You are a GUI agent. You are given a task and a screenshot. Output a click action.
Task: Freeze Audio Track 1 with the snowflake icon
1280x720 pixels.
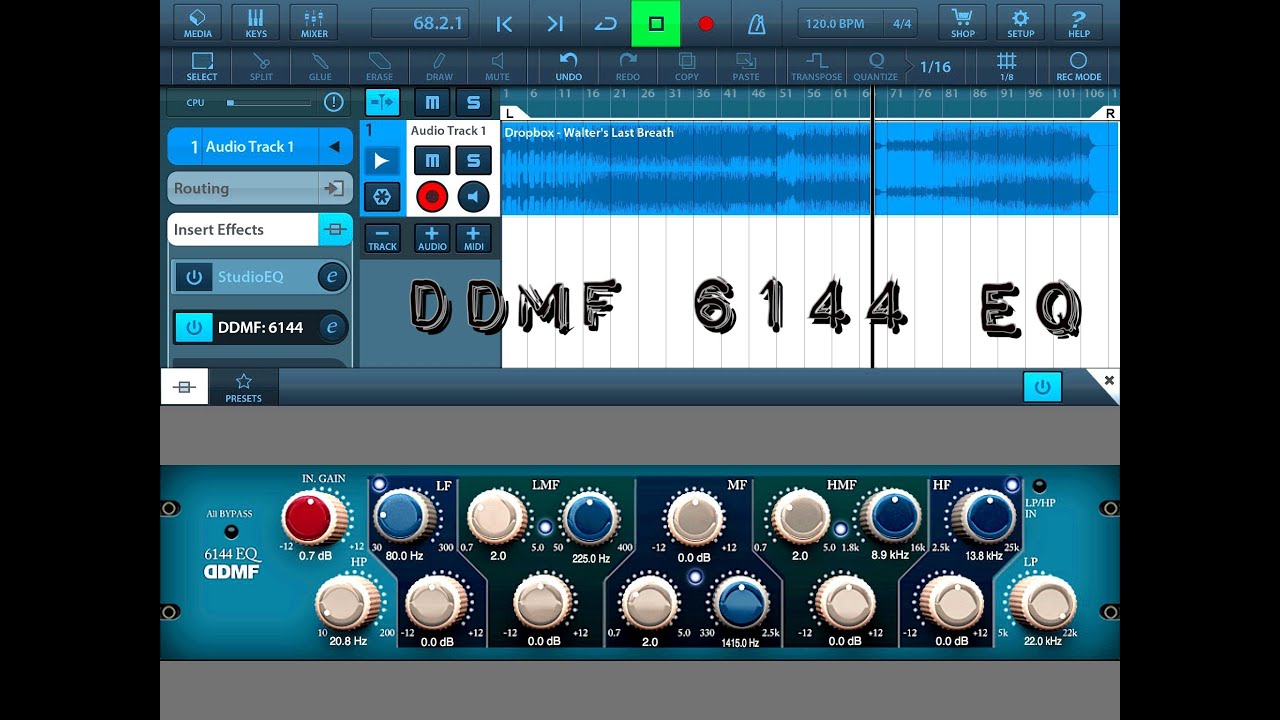point(382,196)
